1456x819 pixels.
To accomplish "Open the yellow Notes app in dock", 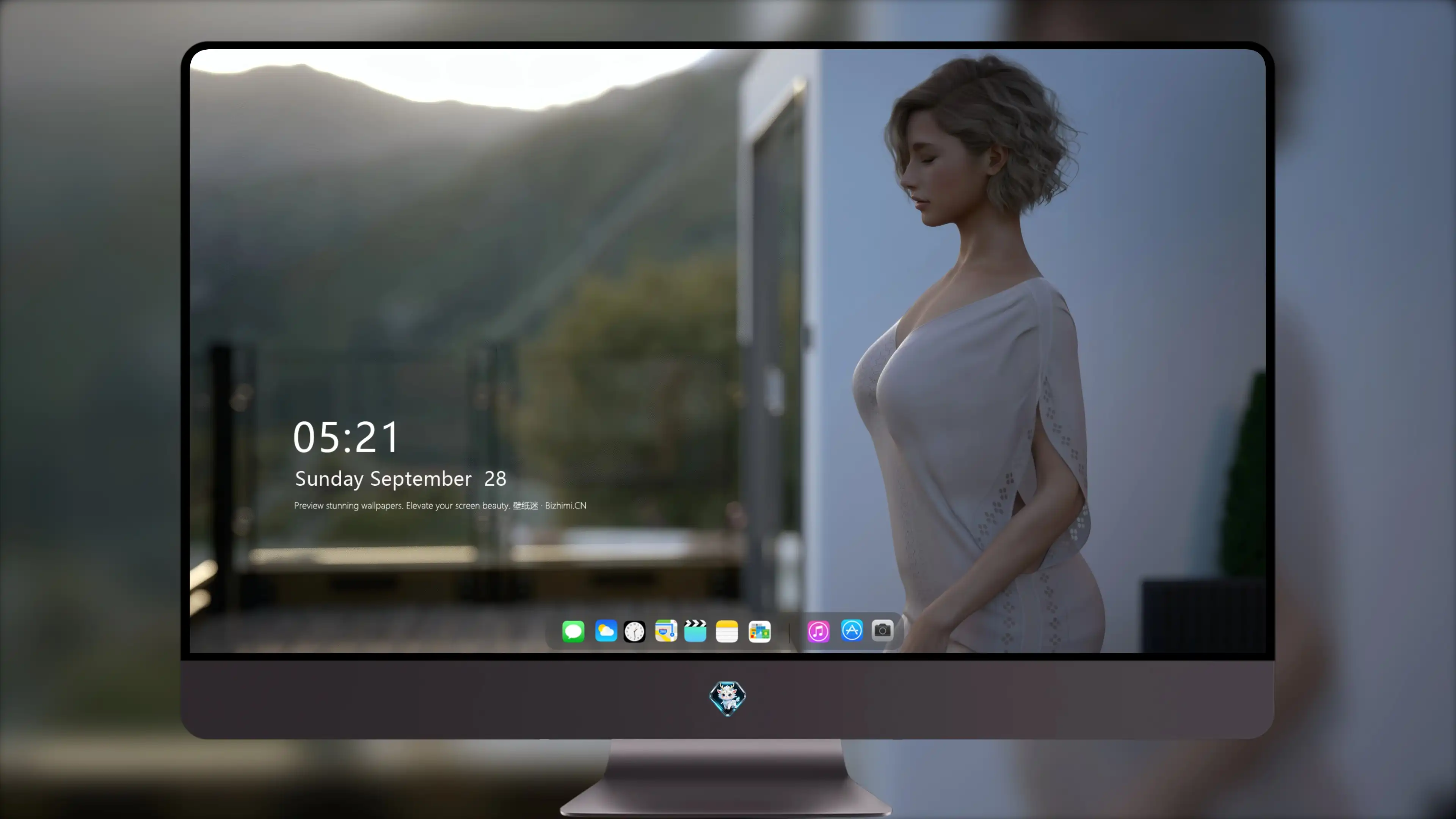I will tap(727, 631).
